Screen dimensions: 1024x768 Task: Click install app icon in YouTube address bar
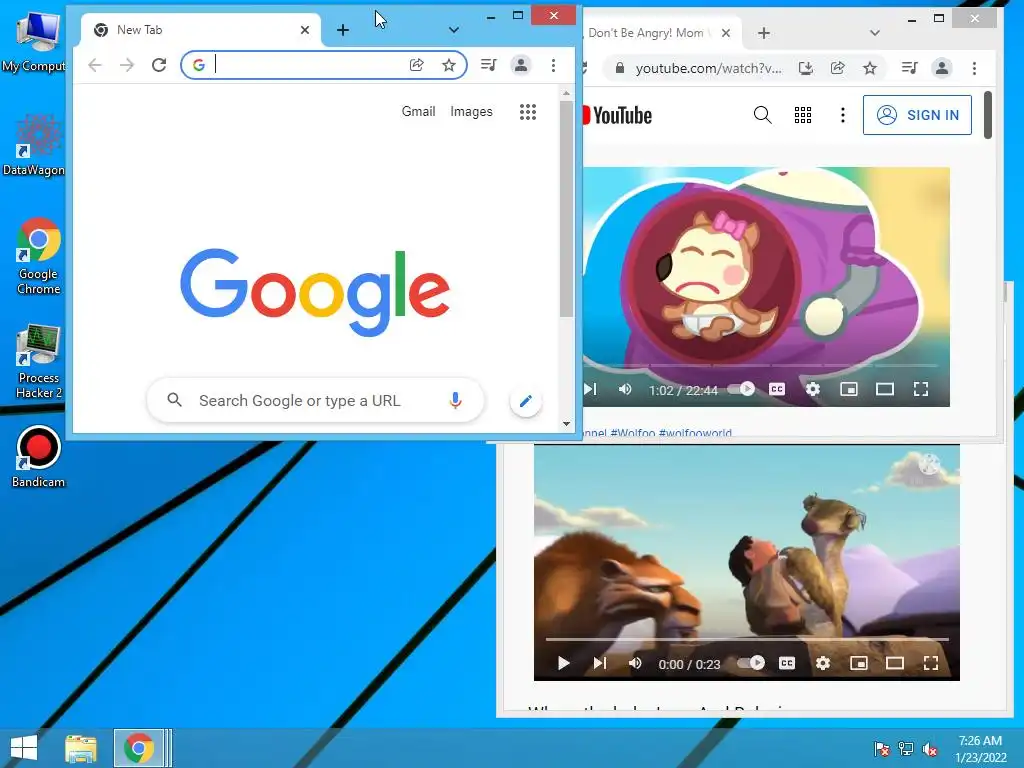806,68
